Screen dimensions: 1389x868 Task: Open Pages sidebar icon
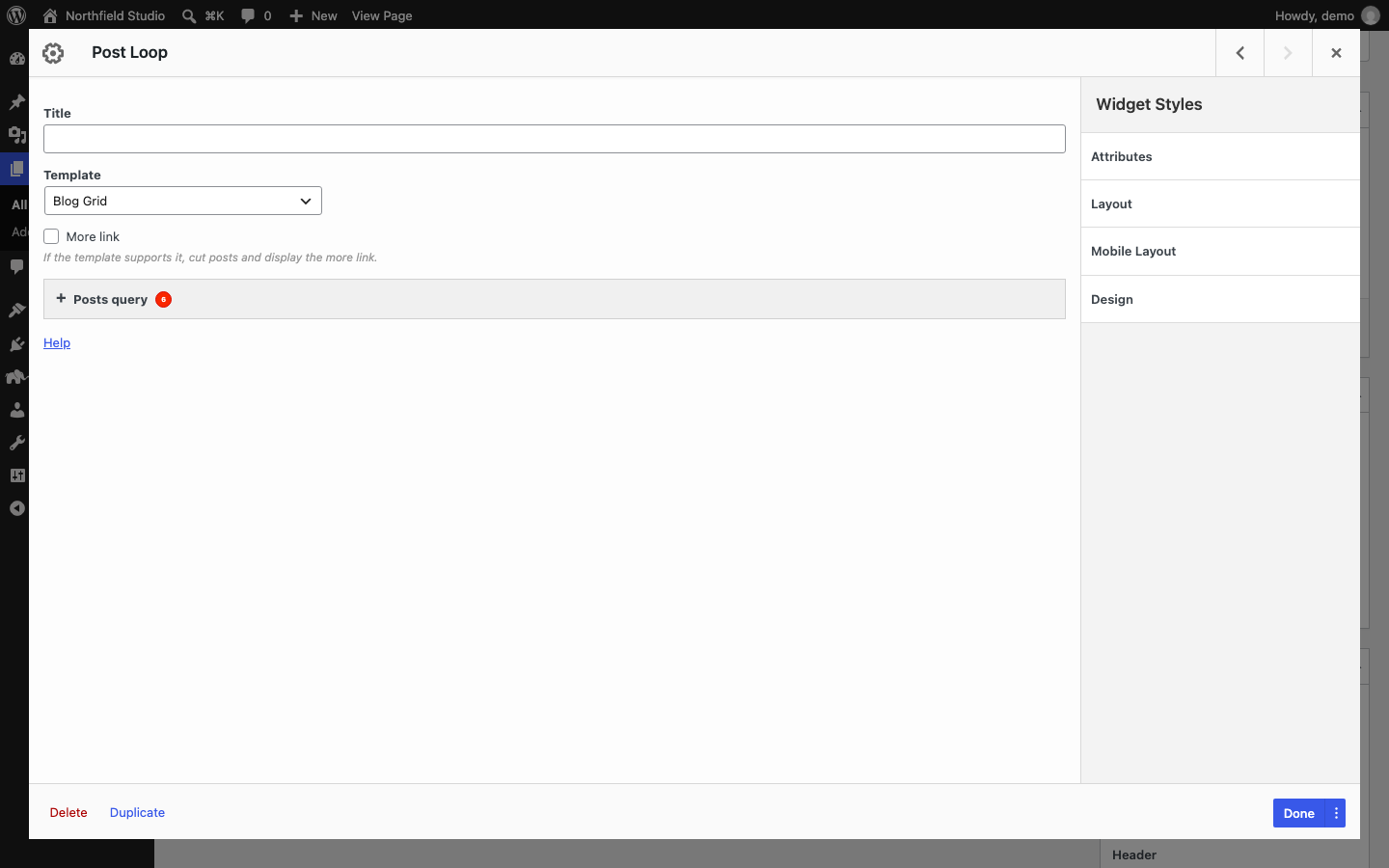coord(16,169)
